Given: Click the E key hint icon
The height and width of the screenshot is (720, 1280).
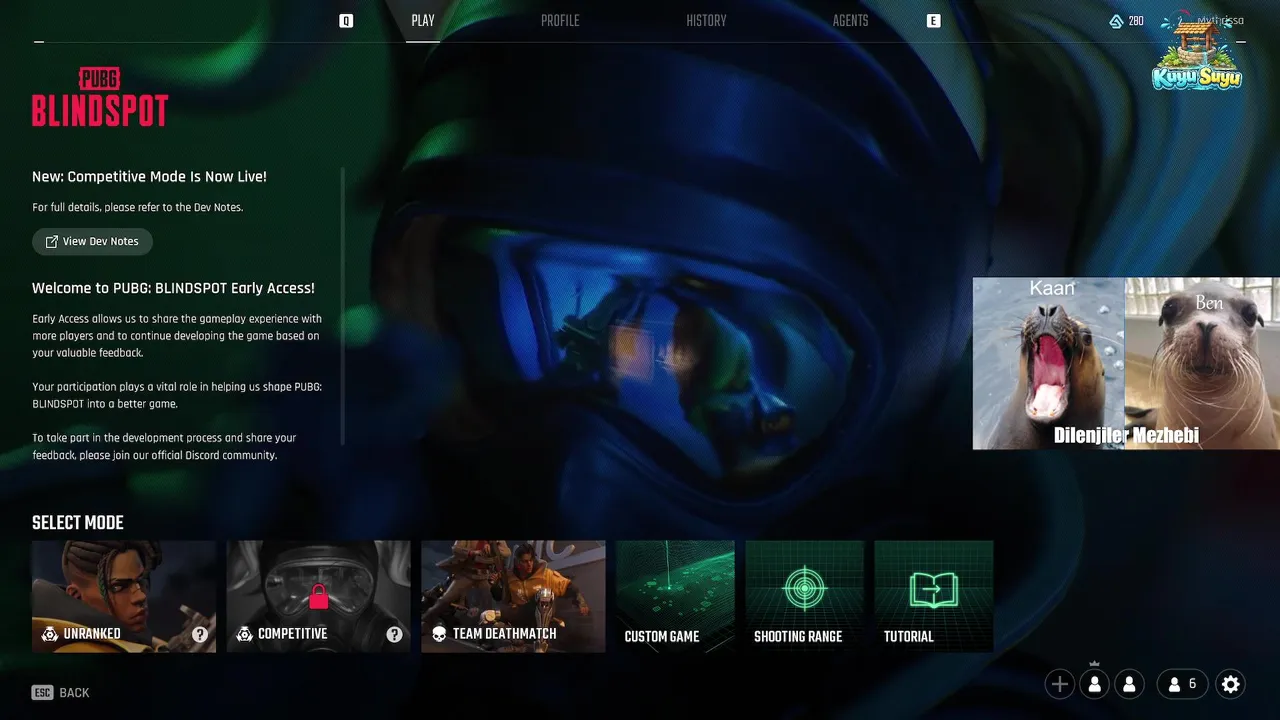Looking at the screenshot, I should (x=934, y=20).
